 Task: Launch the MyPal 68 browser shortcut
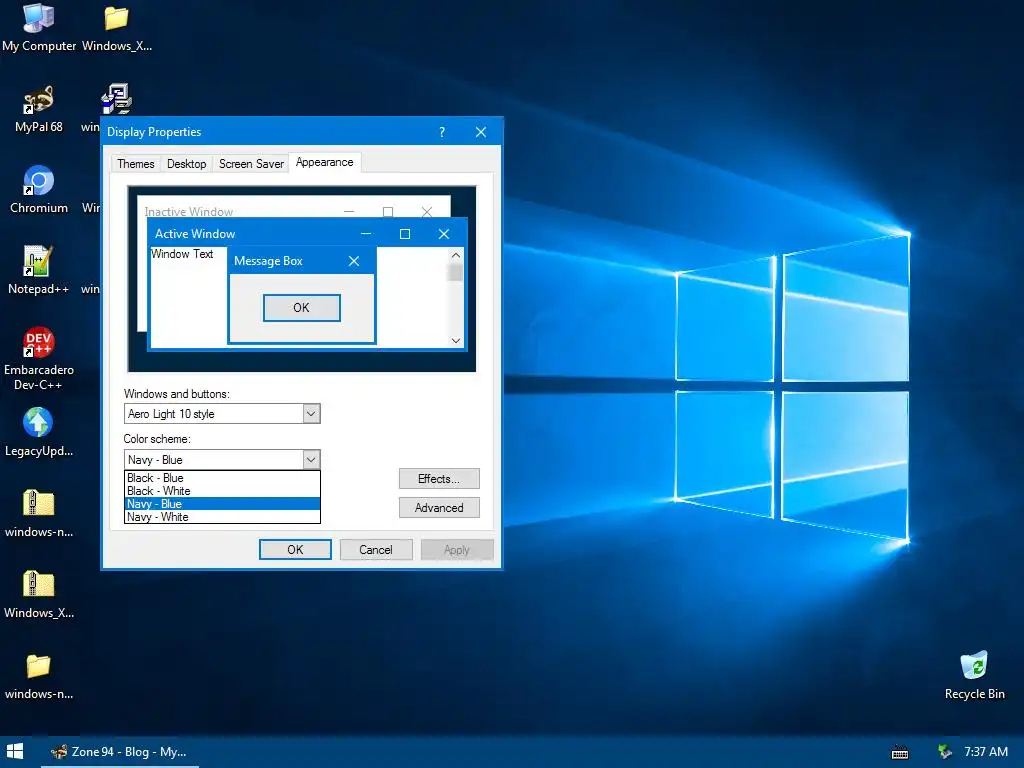pyautogui.click(x=39, y=108)
